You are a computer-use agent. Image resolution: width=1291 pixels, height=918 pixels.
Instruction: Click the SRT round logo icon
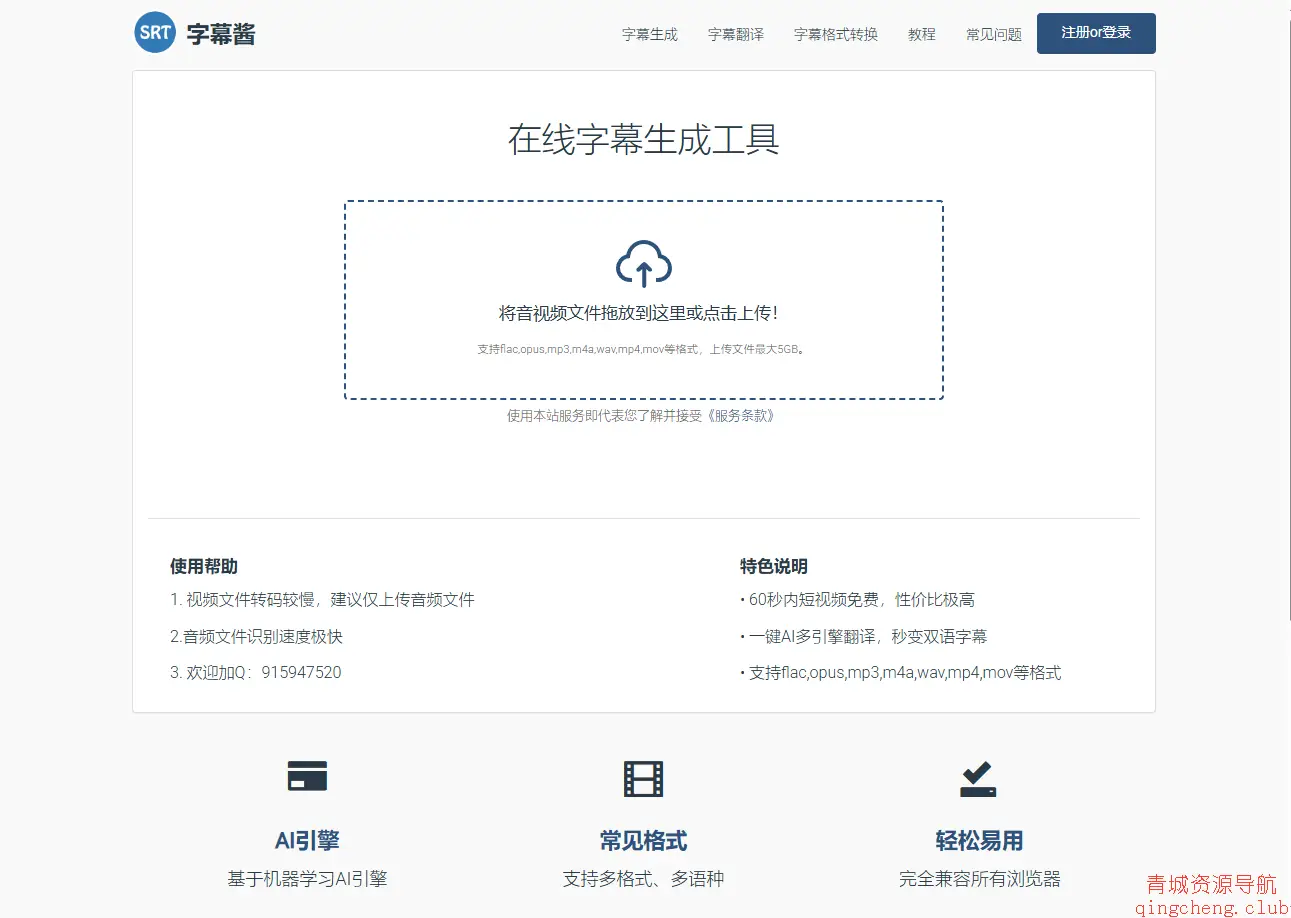point(155,32)
